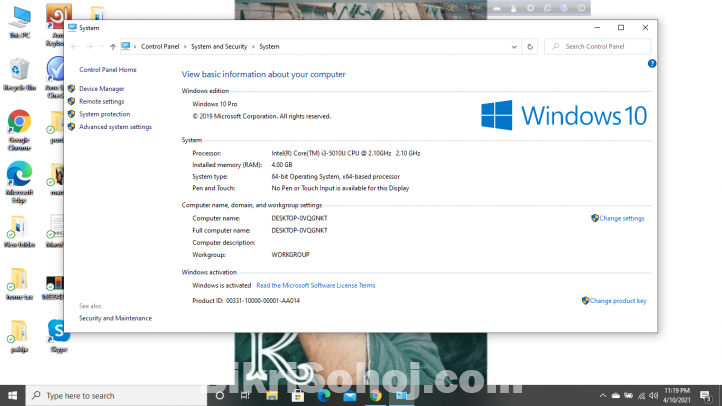The image size is (722, 406).
Task: Click the up-one-level arrow in System window
Action: coord(113,46)
